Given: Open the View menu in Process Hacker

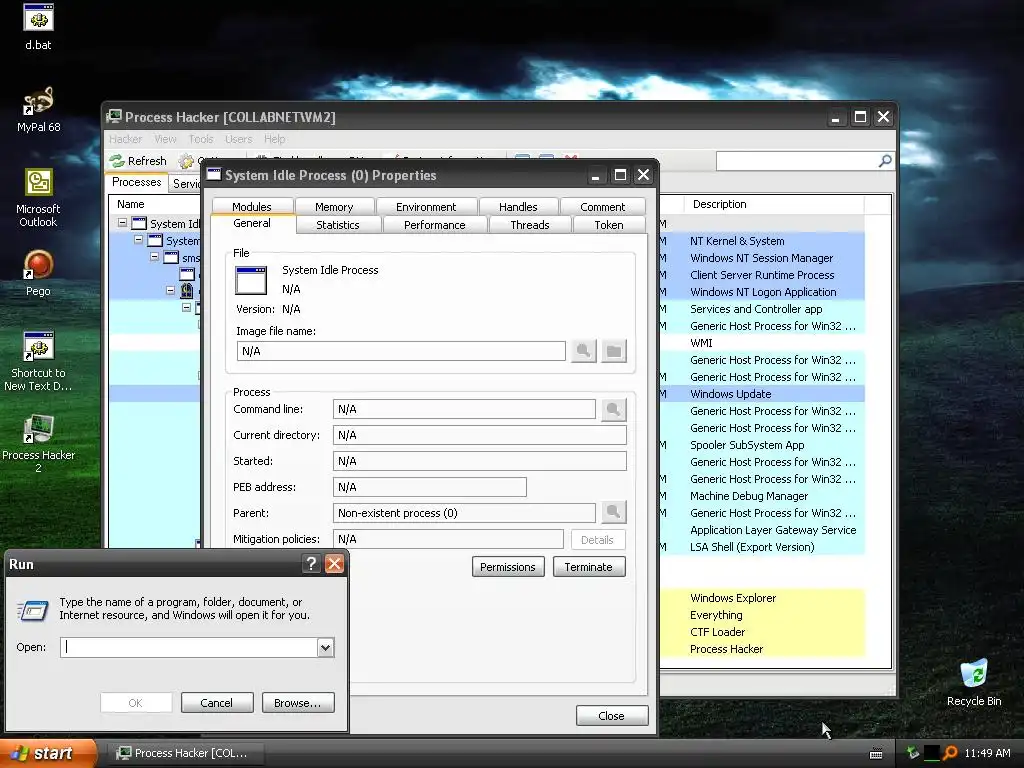Looking at the screenshot, I should point(165,139).
